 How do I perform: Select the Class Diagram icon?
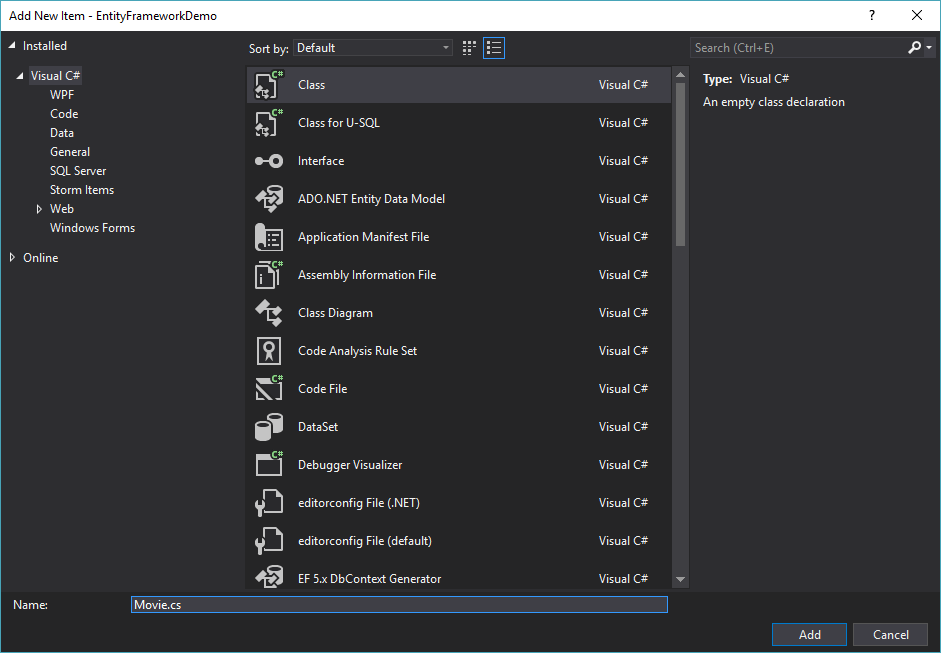click(x=269, y=313)
